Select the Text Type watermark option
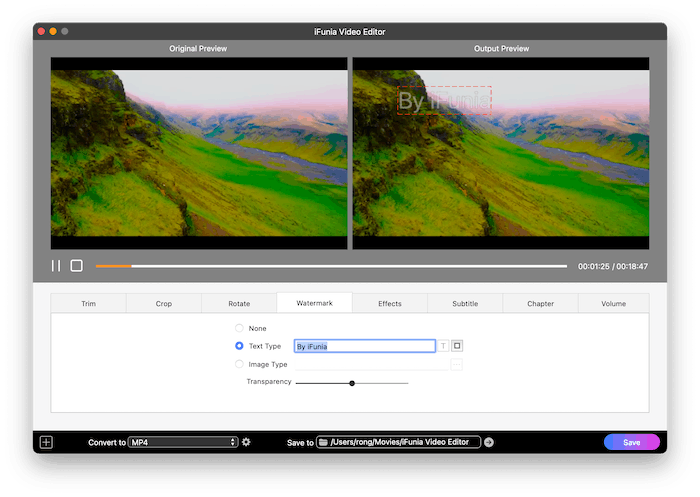700x497 pixels. (239, 346)
